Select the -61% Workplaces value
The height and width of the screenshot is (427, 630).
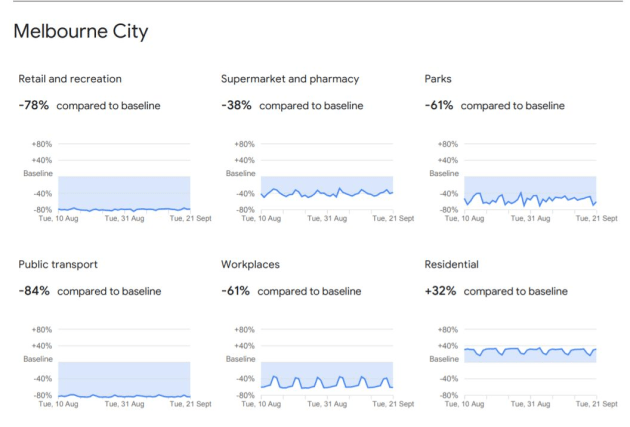pyautogui.click(x=237, y=291)
